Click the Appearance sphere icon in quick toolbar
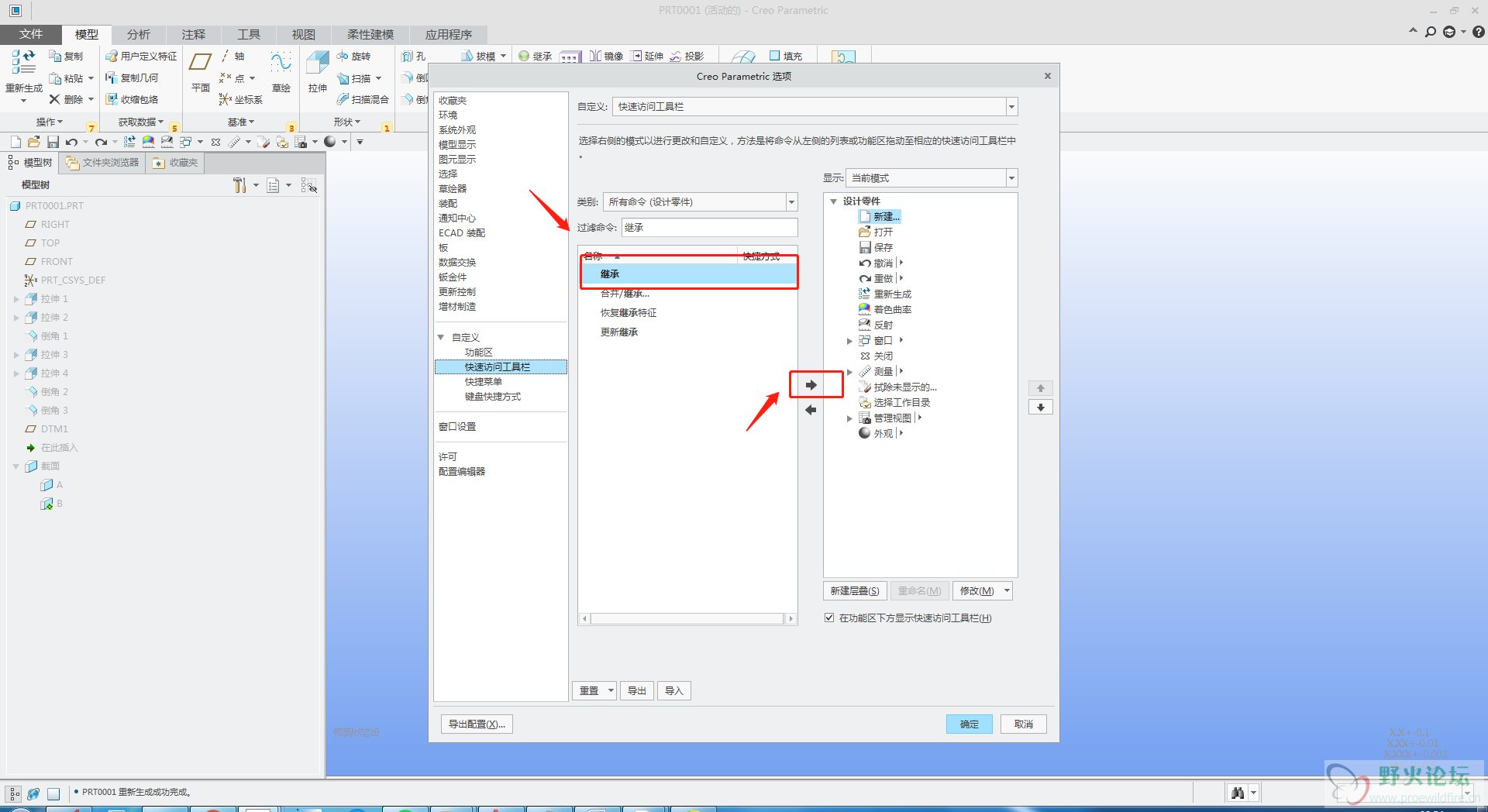This screenshot has height=812, width=1488. [x=330, y=142]
